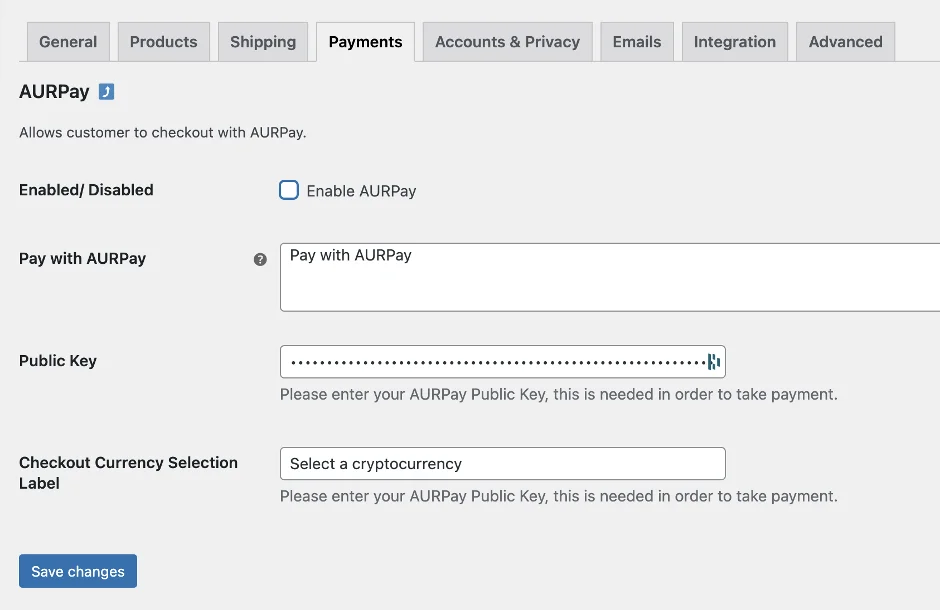Select the Payments tab
This screenshot has height=610, width=941.
365,42
